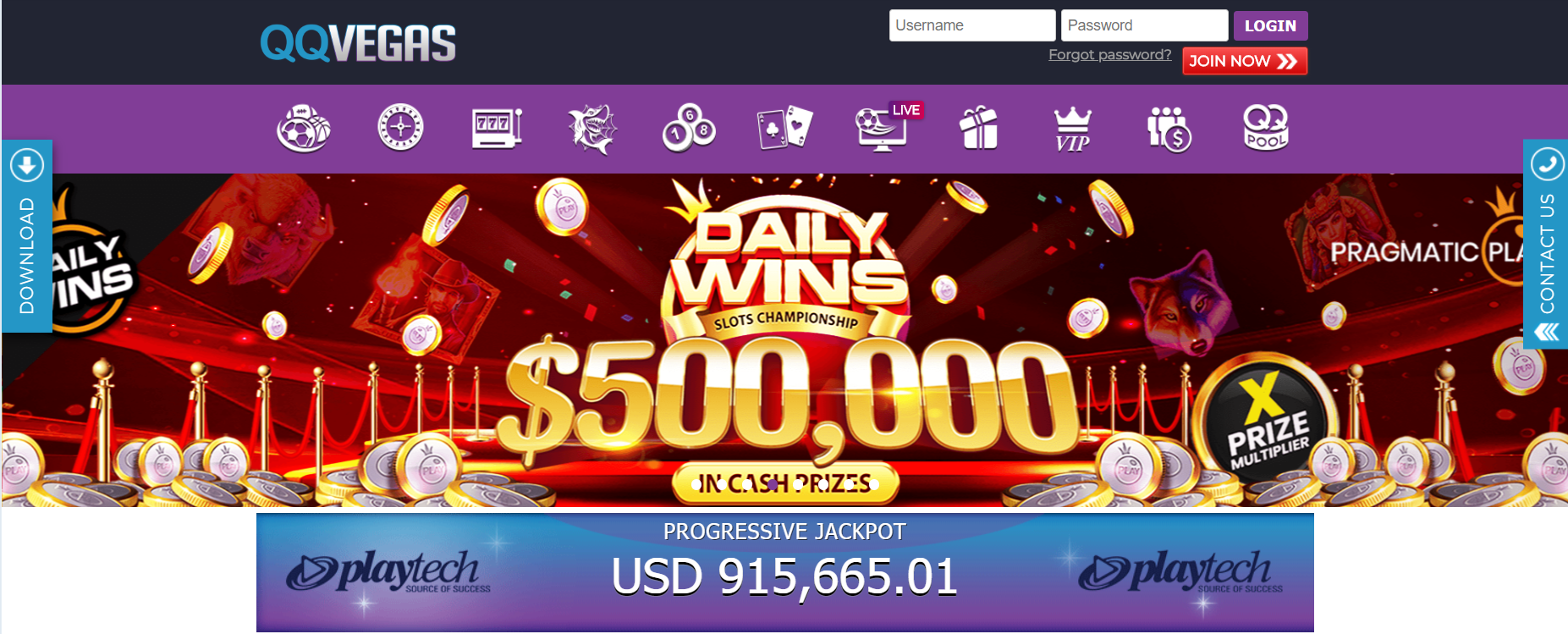Click the LOGIN button
The image size is (1568, 634).
tap(1270, 25)
